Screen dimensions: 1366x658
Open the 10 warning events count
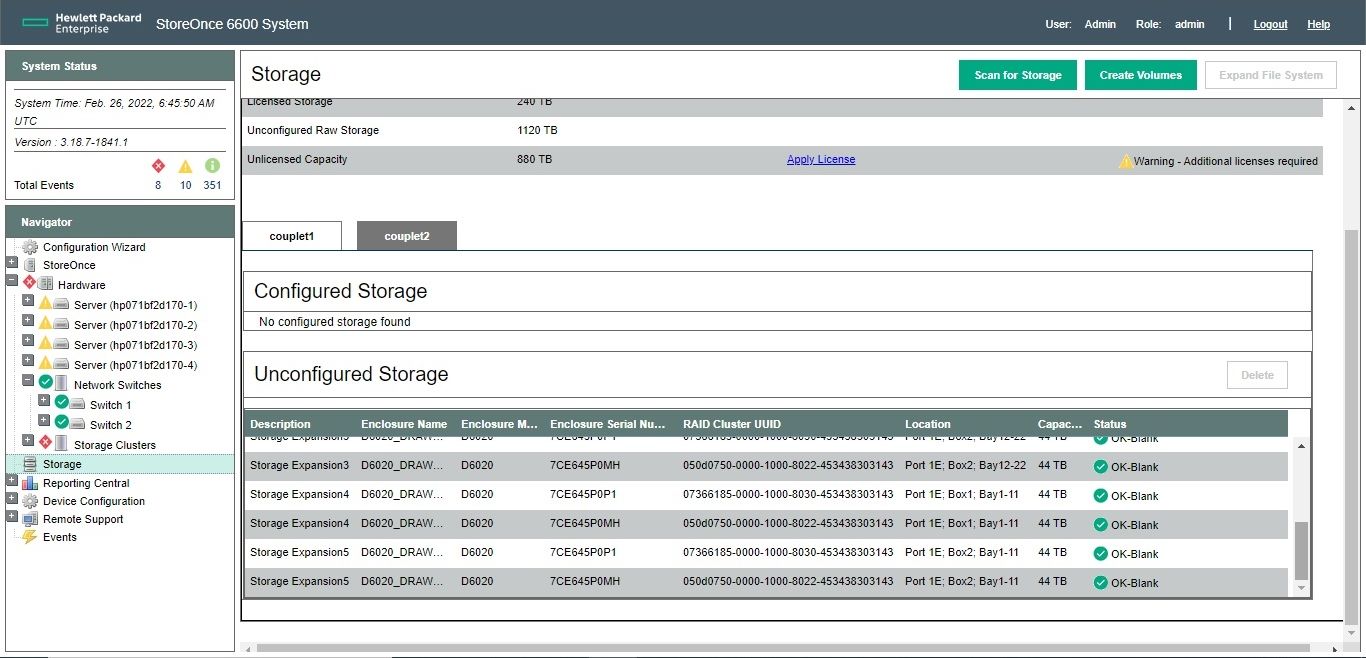[x=185, y=185]
